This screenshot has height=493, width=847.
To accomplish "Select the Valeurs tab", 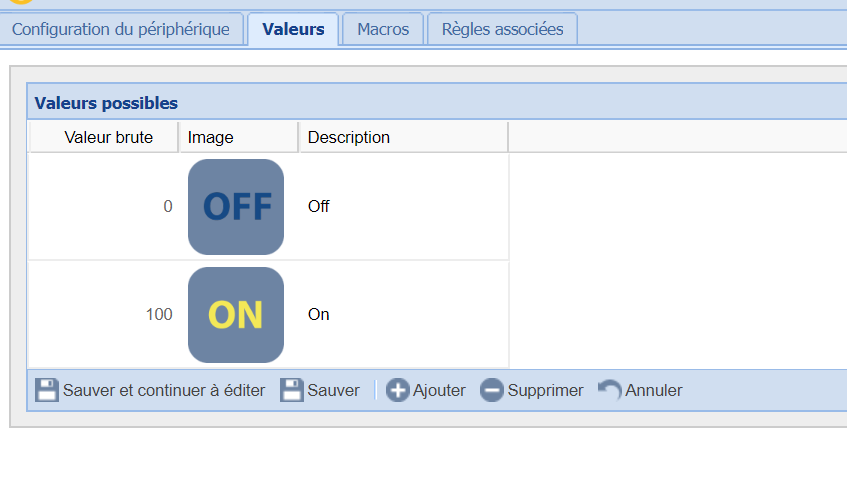I will pyautogui.click(x=293, y=29).
